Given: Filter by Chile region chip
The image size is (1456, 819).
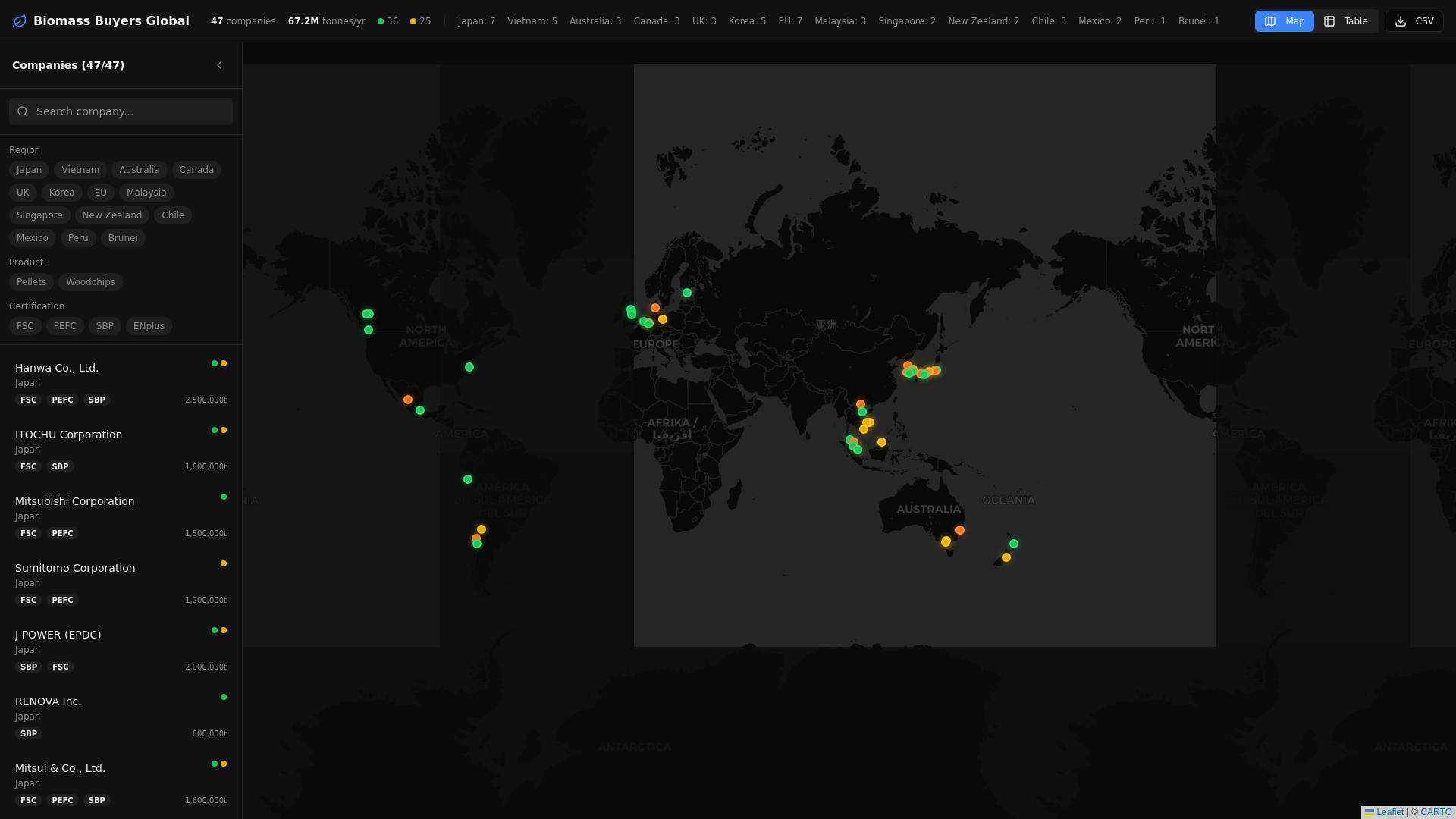Looking at the screenshot, I should 173,215.
